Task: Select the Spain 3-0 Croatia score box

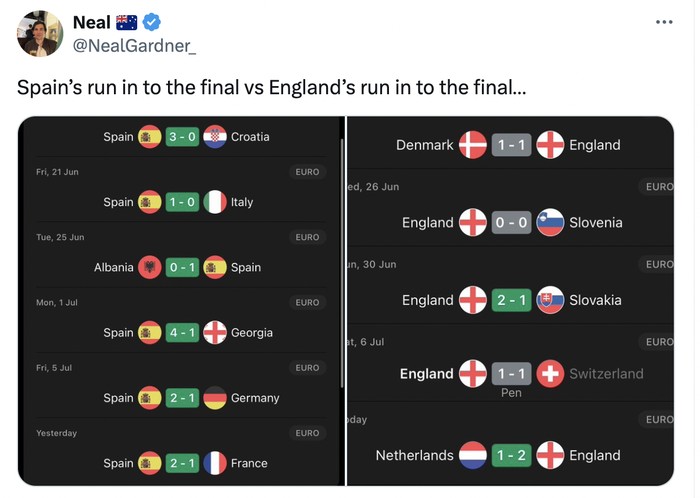Action: tap(182, 137)
